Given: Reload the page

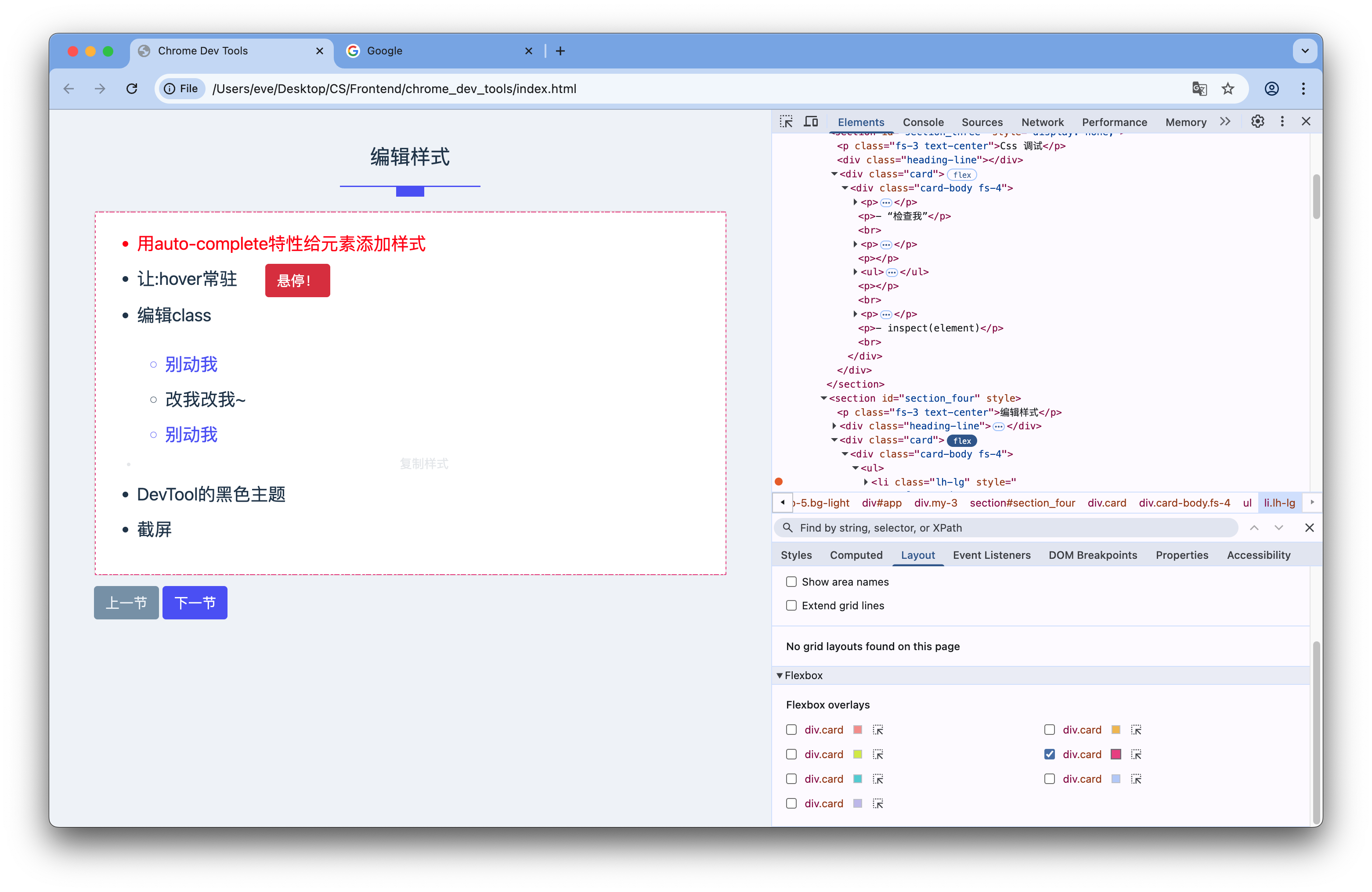Looking at the screenshot, I should (132, 89).
